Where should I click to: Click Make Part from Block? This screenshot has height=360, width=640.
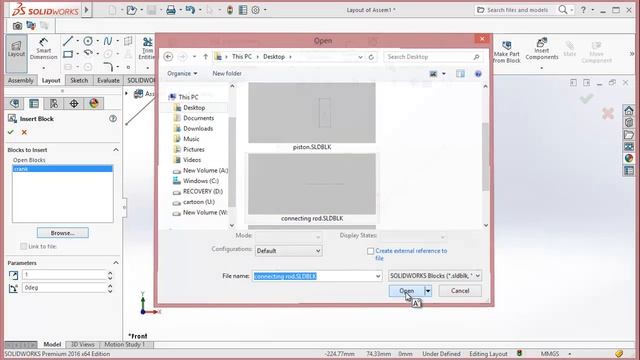pyautogui.click(x=507, y=52)
